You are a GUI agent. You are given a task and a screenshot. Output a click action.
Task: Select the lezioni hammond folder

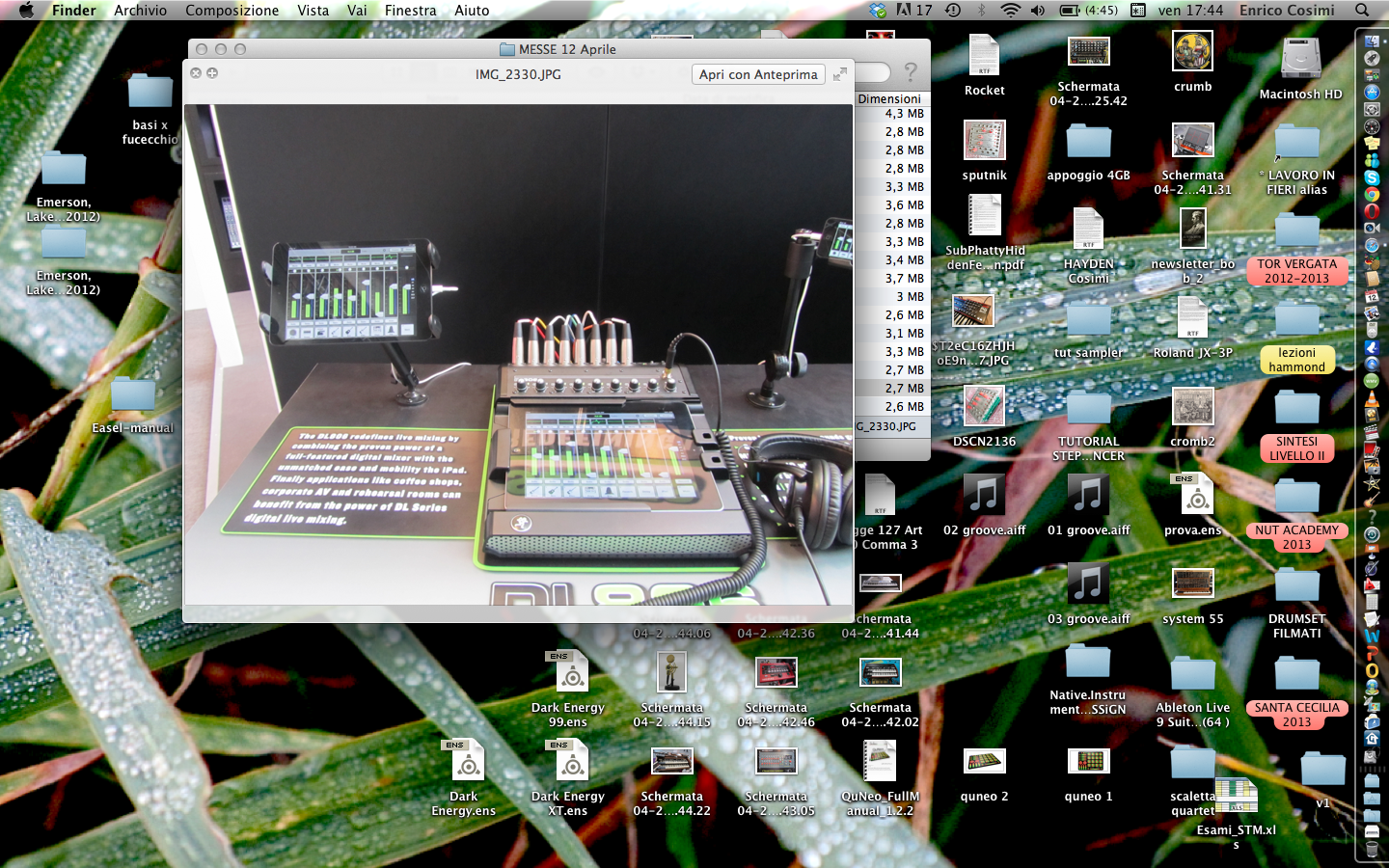point(1296,319)
